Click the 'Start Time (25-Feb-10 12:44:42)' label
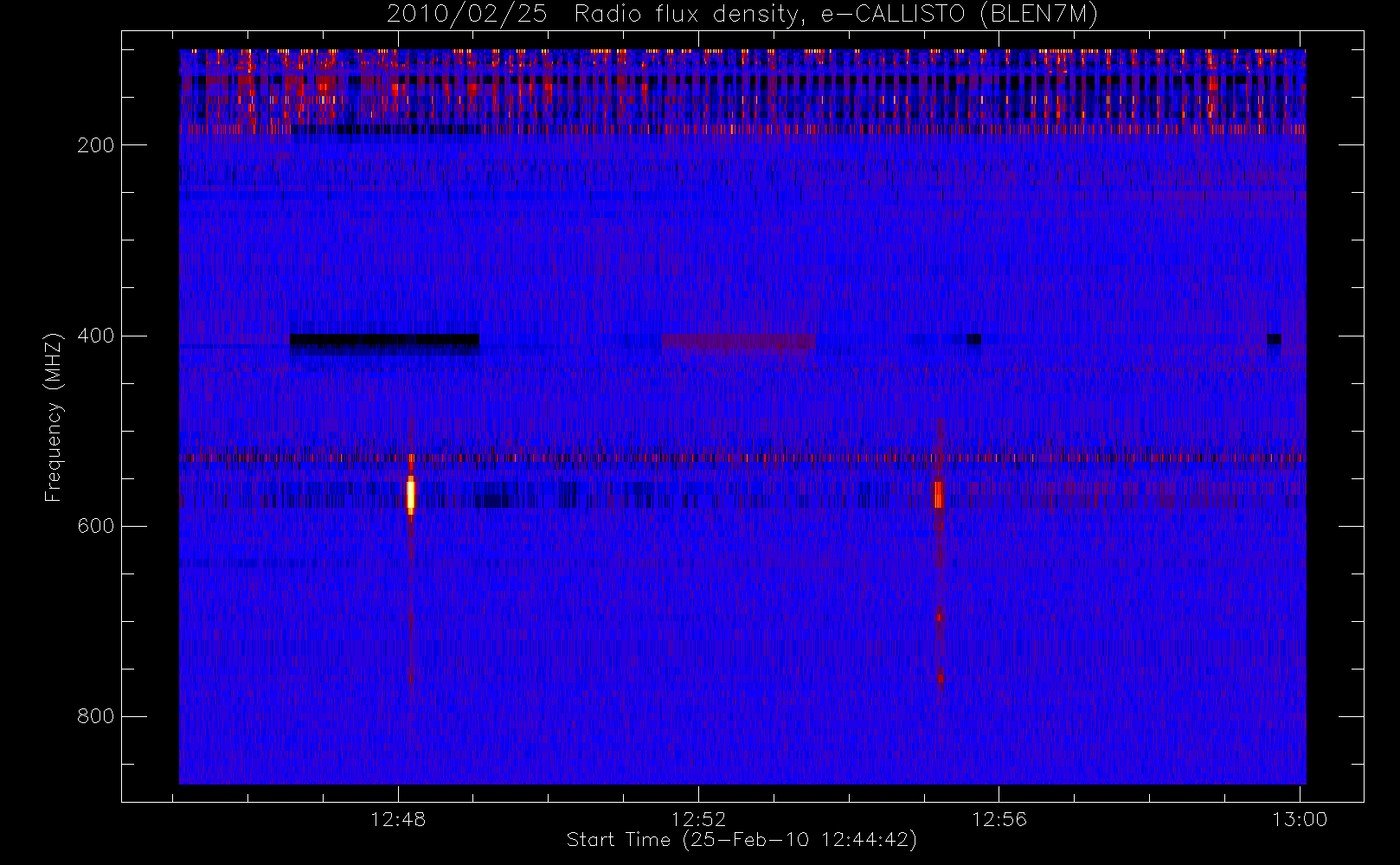This screenshot has width=1400, height=865. click(x=742, y=840)
